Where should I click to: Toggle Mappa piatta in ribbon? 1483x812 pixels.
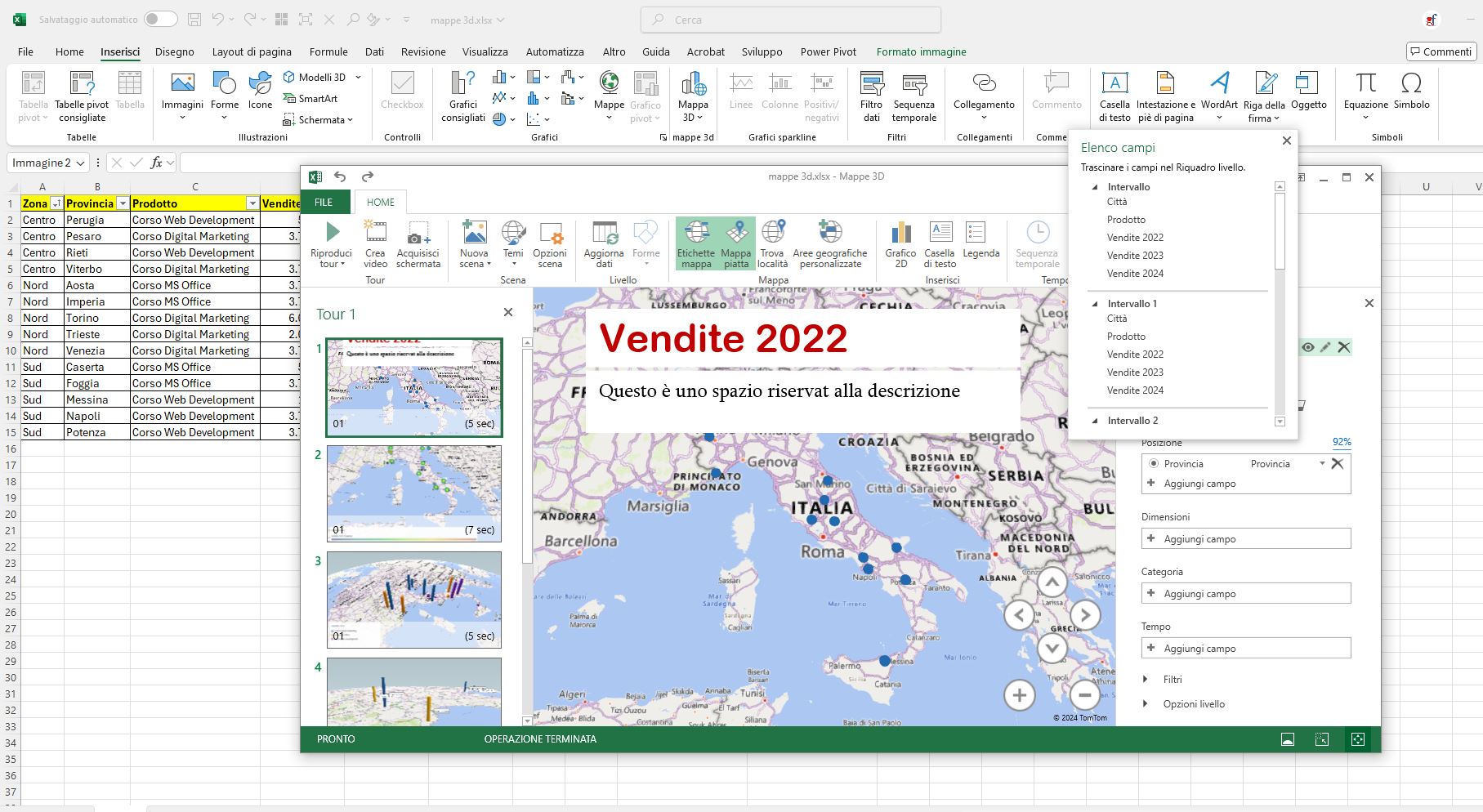736,243
